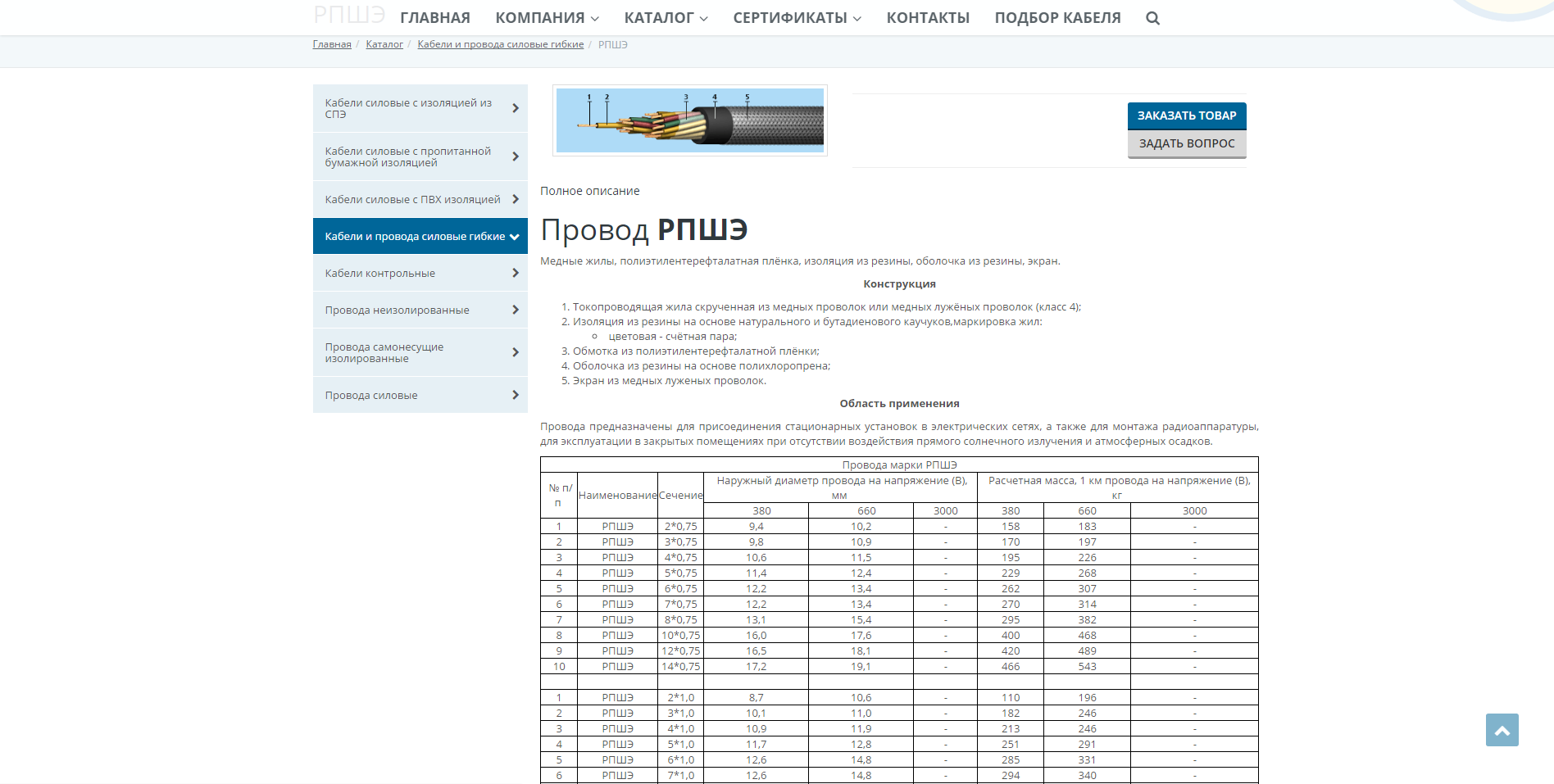Click the table title Провода марки РПШЭ

click(x=899, y=465)
